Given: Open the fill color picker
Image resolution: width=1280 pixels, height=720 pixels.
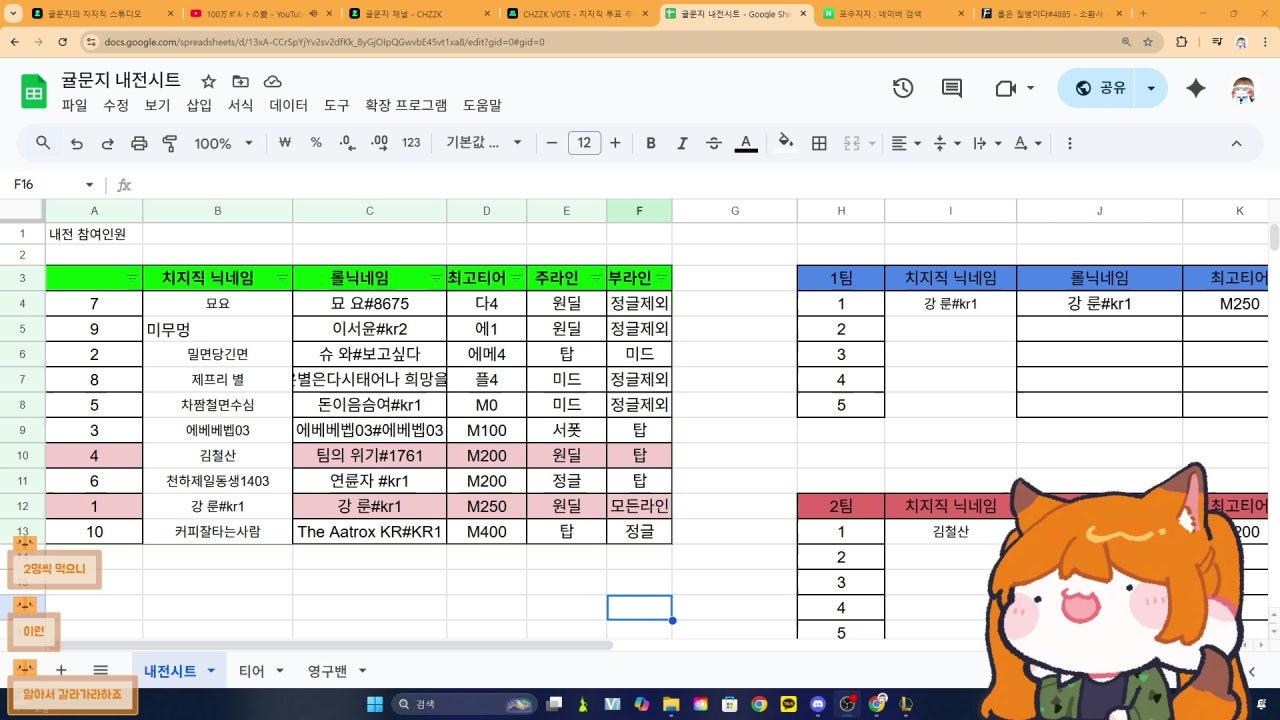Looking at the screenshot, I should pyautogui.click(x=786, y=143).
